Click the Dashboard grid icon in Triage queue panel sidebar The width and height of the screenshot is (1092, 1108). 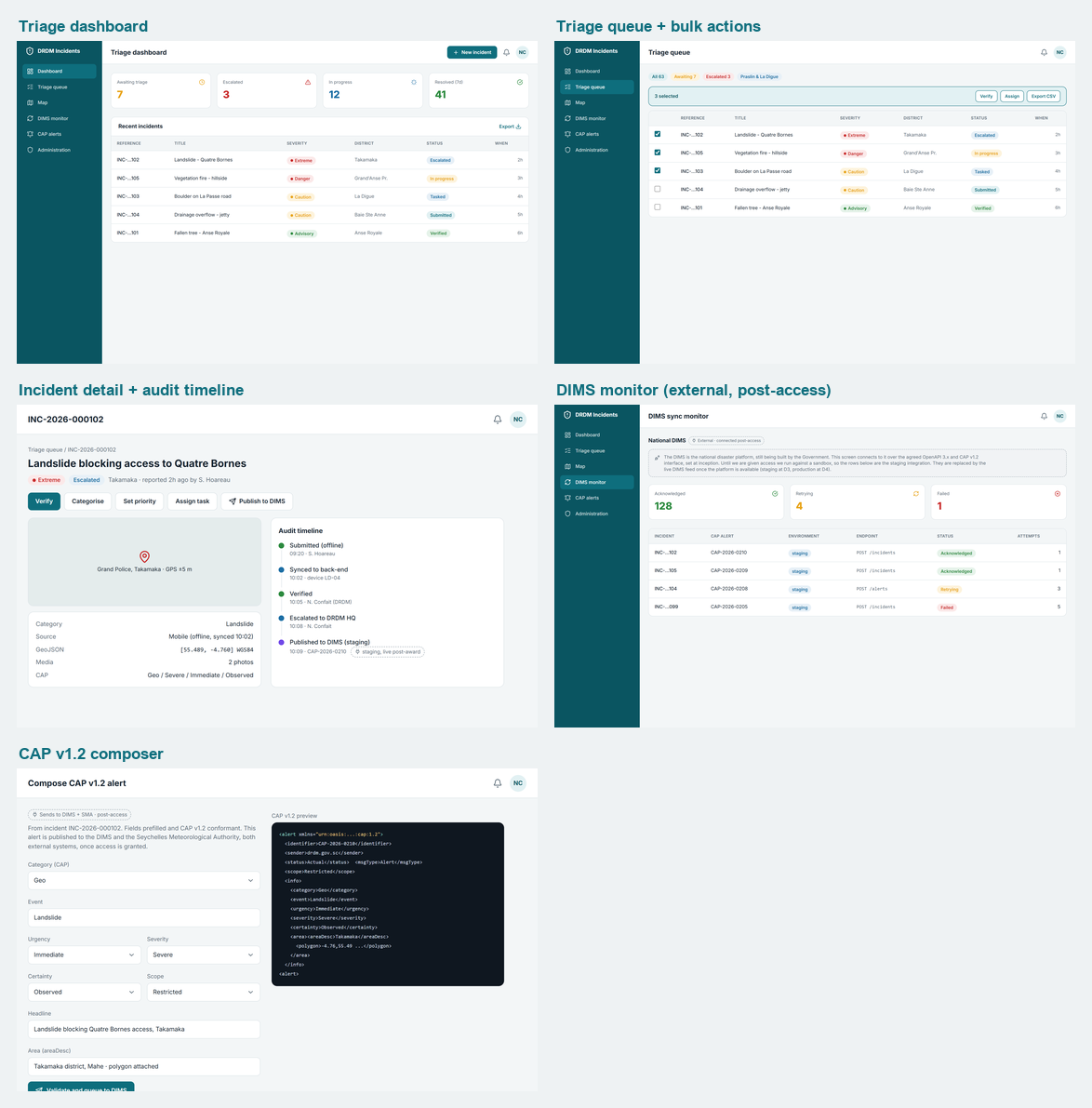coord(567,72)
